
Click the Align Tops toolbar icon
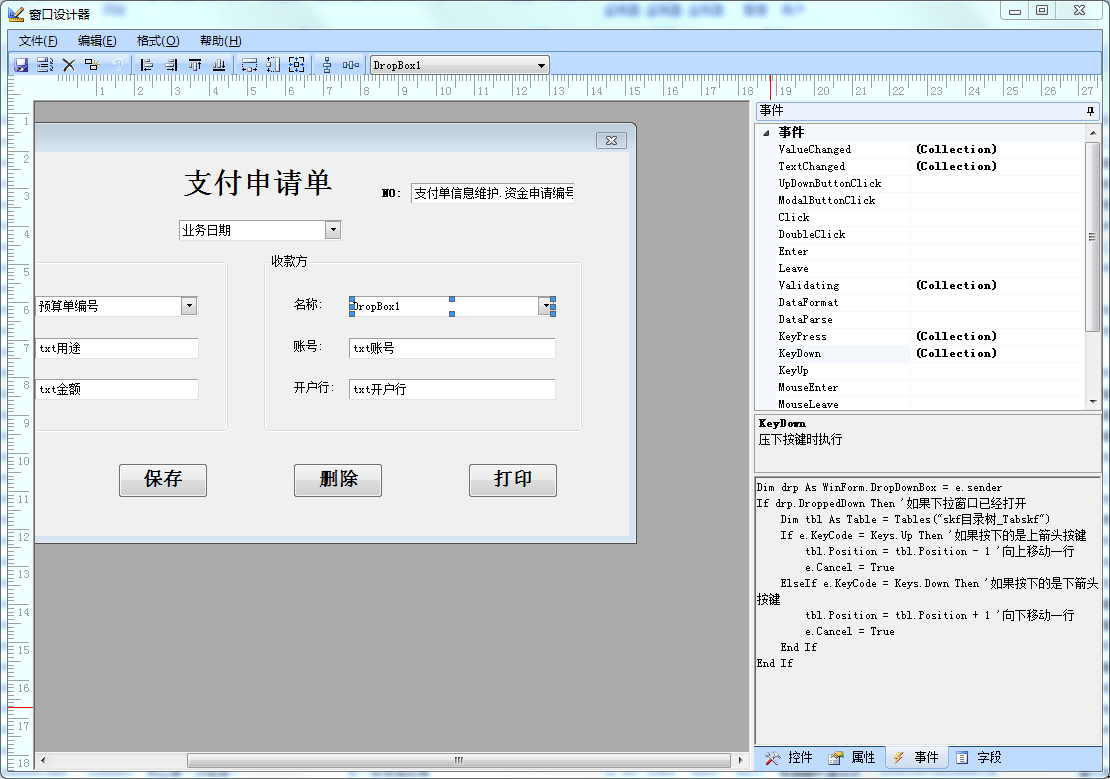pyautogui.click(x=195, y=65)
